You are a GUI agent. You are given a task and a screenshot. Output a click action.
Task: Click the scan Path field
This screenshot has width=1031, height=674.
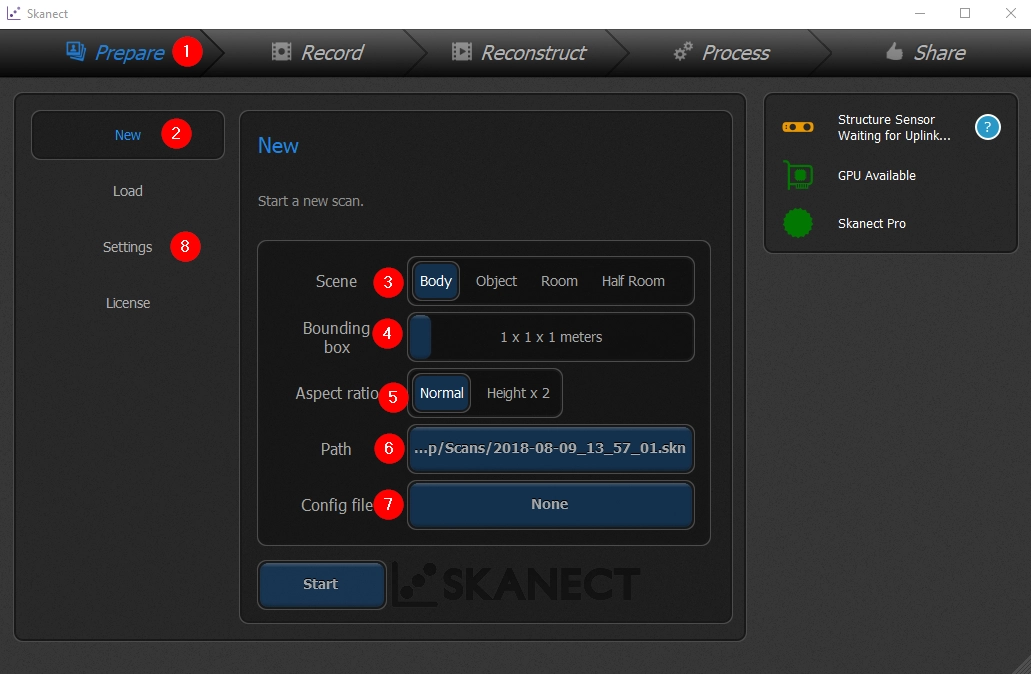550,449
